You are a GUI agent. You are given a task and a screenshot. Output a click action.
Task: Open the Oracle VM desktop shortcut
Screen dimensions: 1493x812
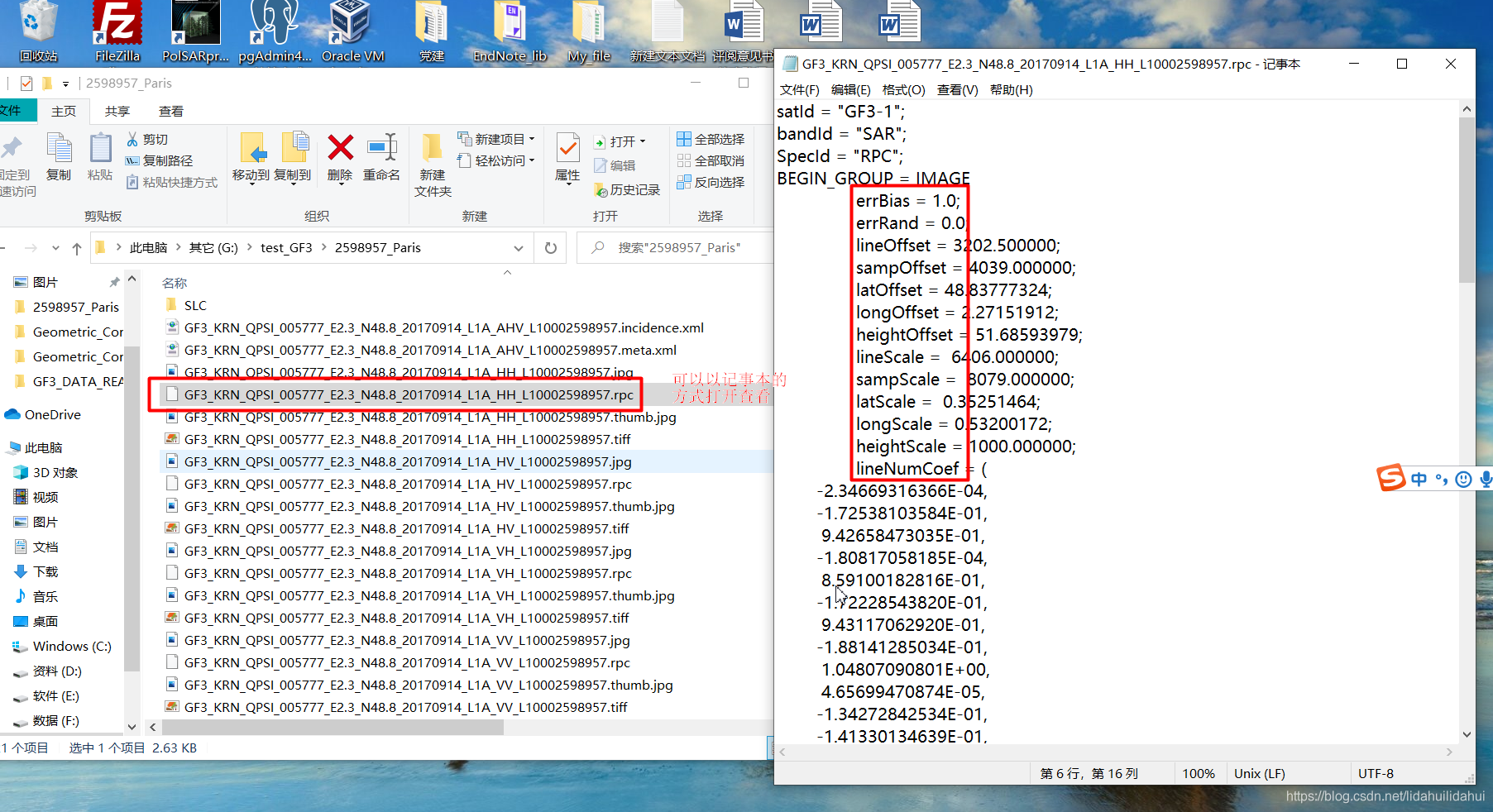pyautogui.click(x=352, y=31)
